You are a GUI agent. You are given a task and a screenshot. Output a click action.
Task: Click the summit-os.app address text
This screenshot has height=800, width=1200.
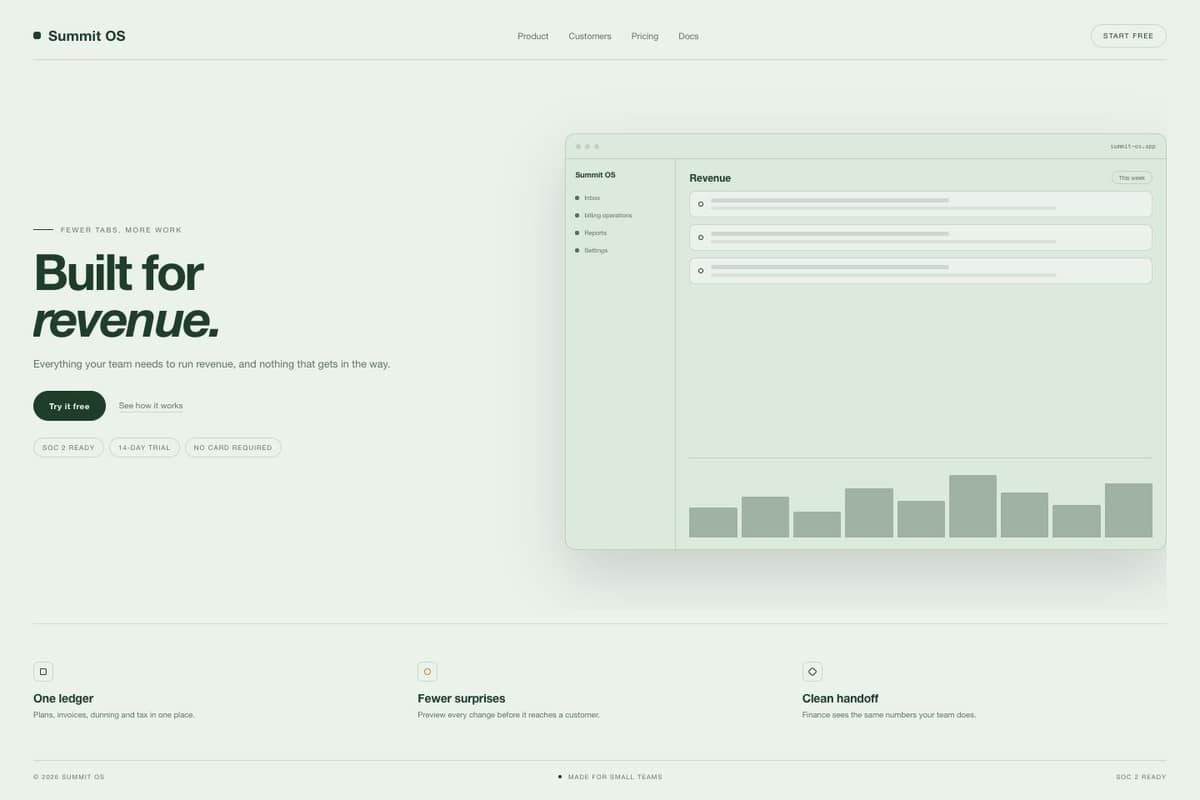point(1132,146)
